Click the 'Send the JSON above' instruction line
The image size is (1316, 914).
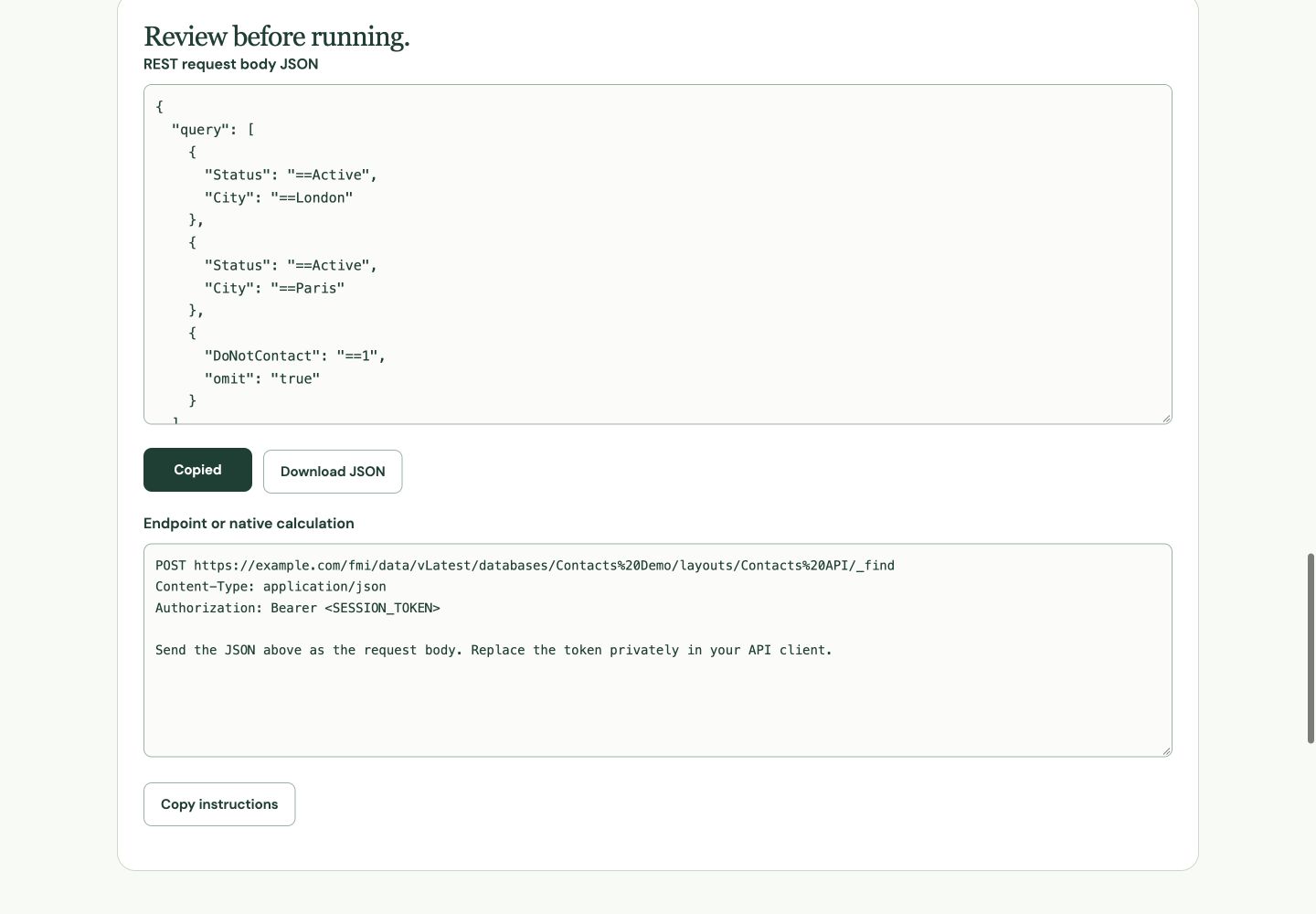pos(493,650)
